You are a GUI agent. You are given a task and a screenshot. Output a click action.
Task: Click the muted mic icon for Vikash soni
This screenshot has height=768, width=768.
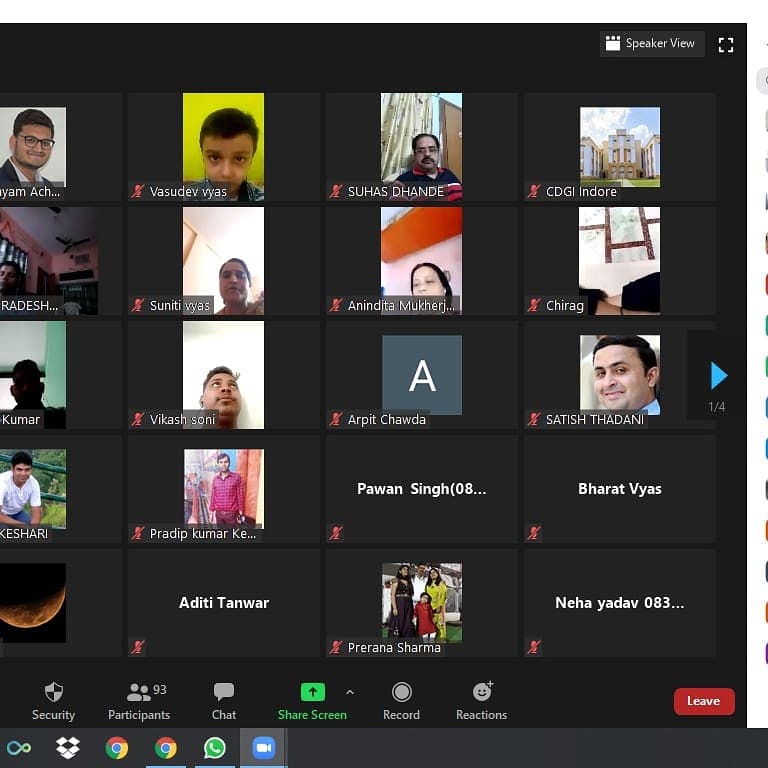click(138, 419)
